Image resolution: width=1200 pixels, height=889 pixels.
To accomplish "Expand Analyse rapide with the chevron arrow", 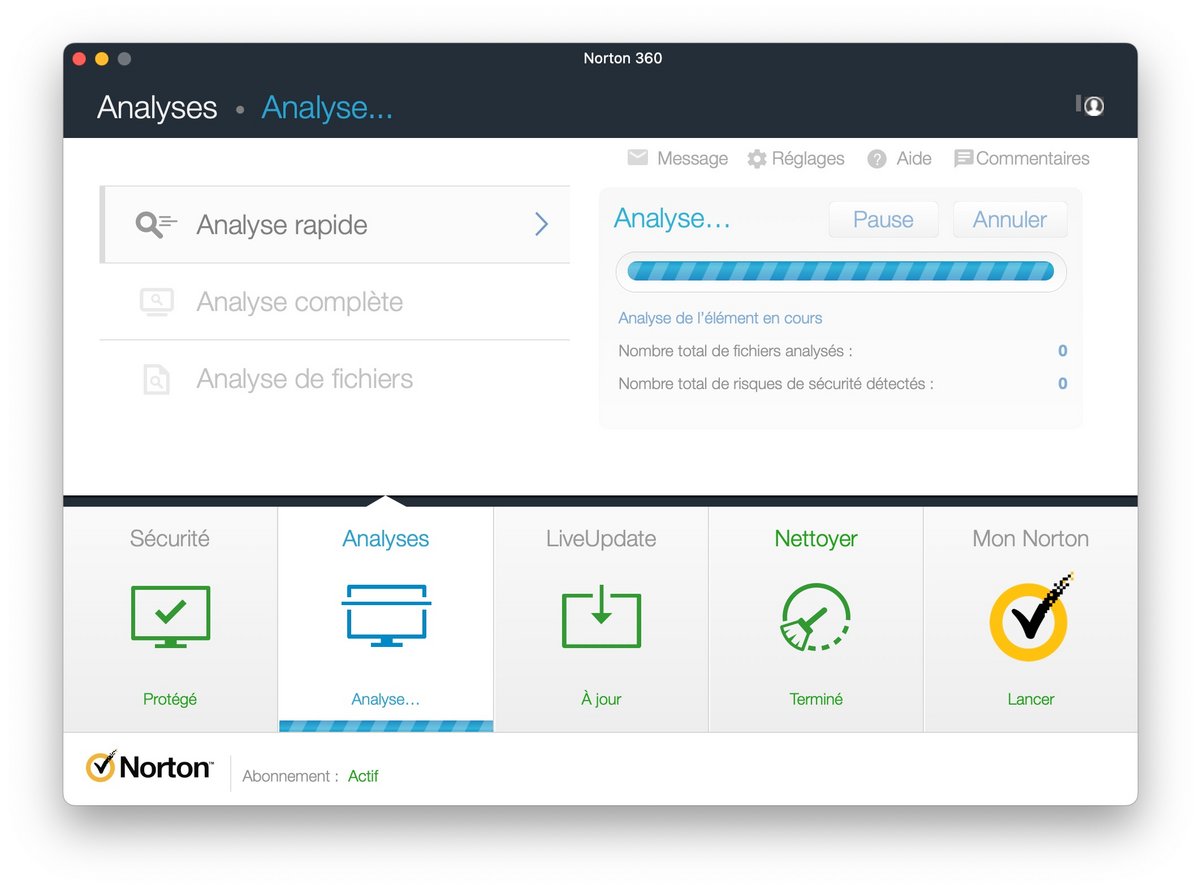I will click(541, 224).
